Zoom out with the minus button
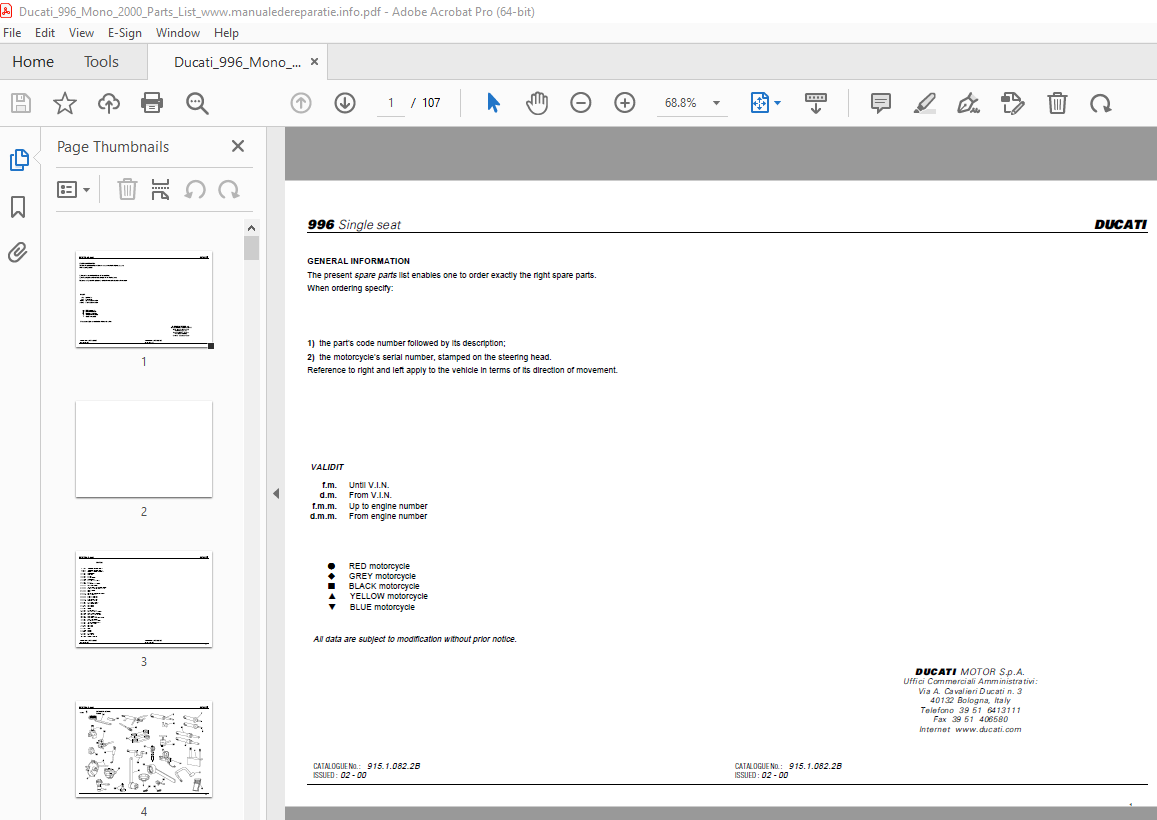Image resolution: width=1157 pixels, height=820 pixels. [581, 103]
